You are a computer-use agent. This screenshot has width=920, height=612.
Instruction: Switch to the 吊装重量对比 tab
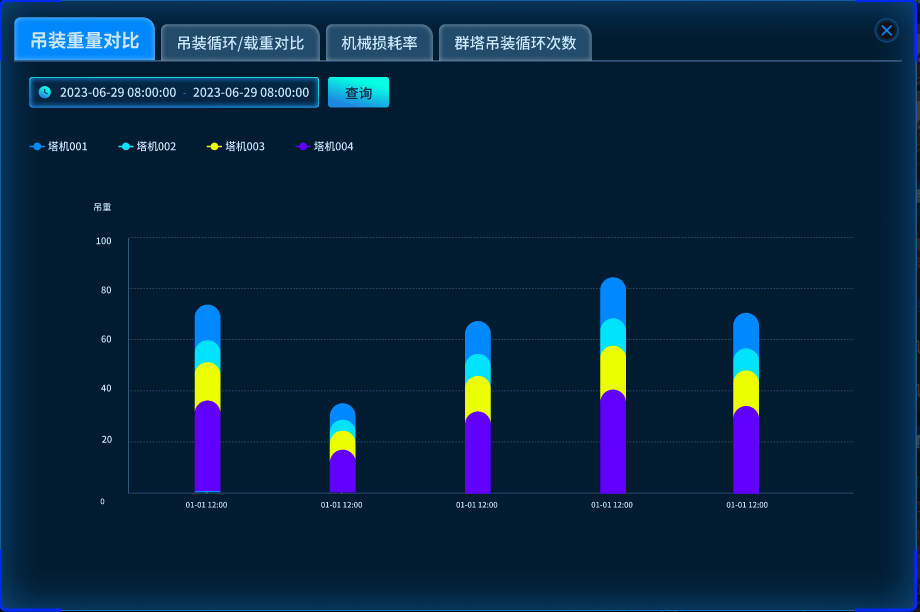point(85,41)
